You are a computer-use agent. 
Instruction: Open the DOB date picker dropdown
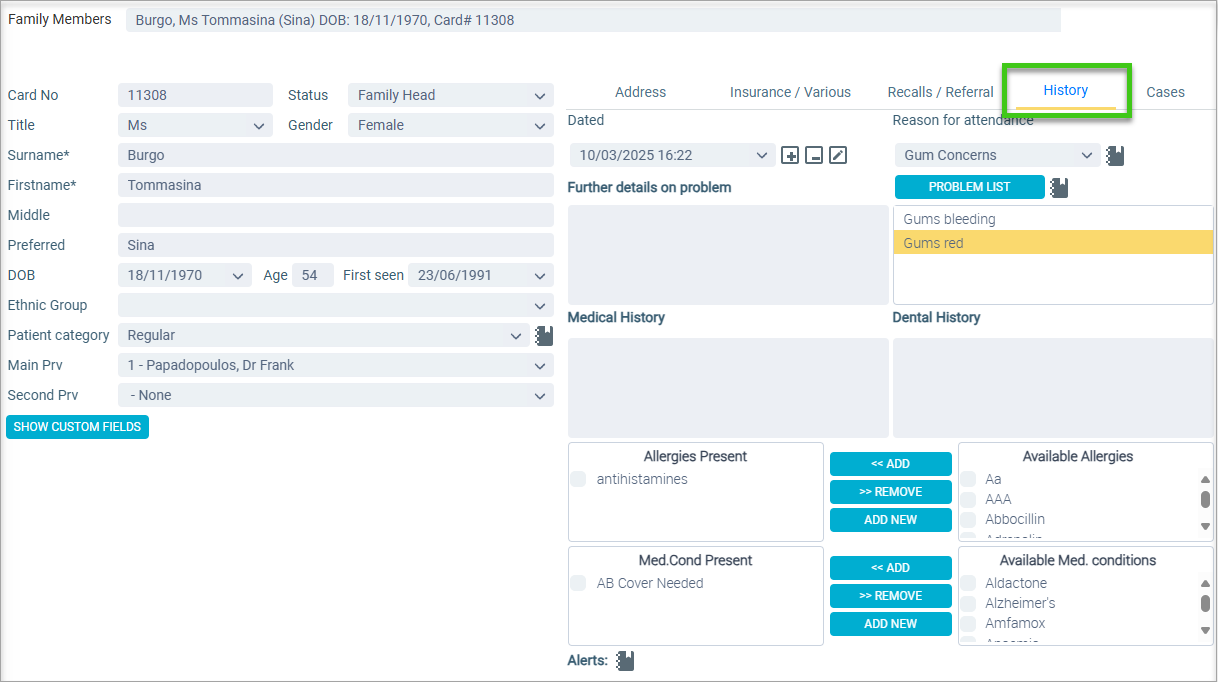pyautogui.click(x=185, y=275)
